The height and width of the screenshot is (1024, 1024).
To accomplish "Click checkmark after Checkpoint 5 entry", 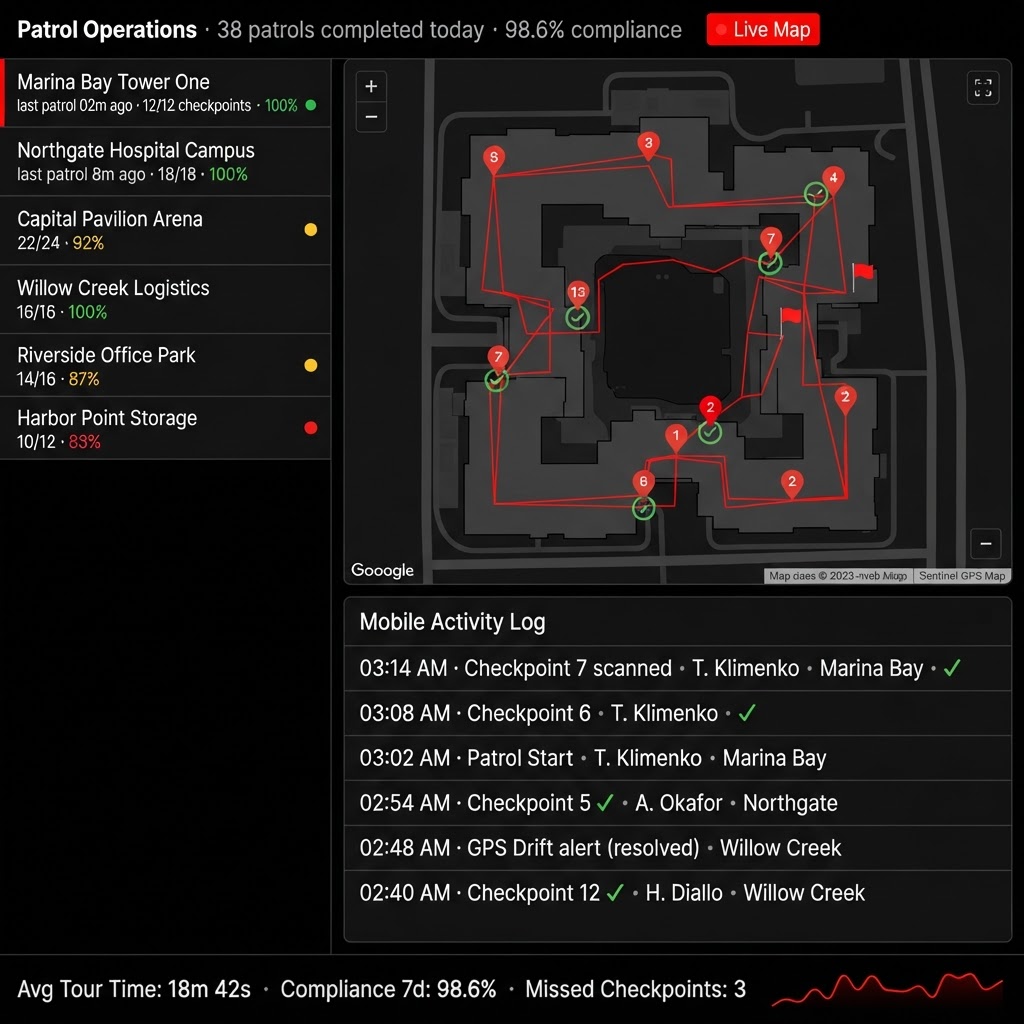I will [x=605, y=802].
